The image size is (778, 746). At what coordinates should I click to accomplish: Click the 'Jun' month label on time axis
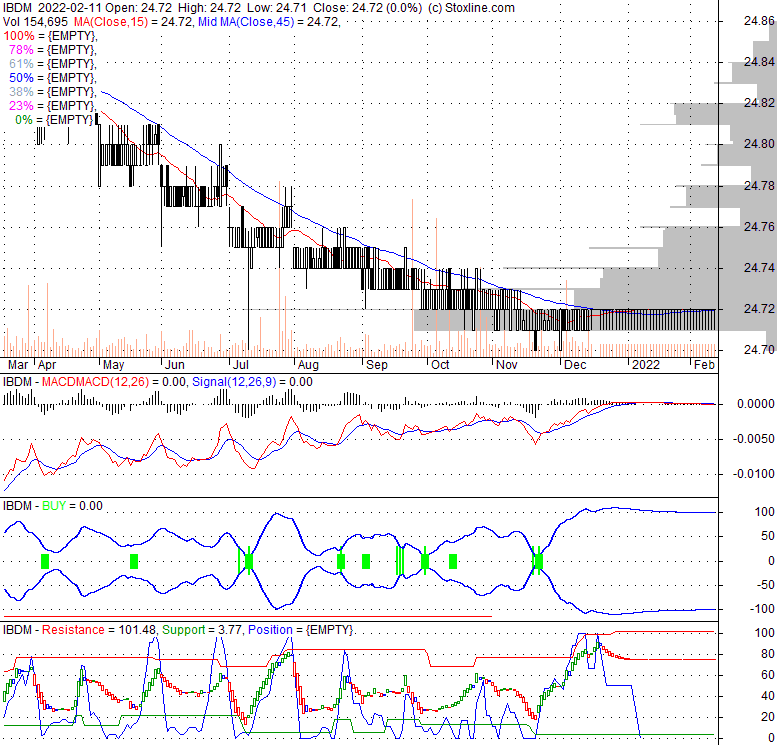(x=175, y=365)
